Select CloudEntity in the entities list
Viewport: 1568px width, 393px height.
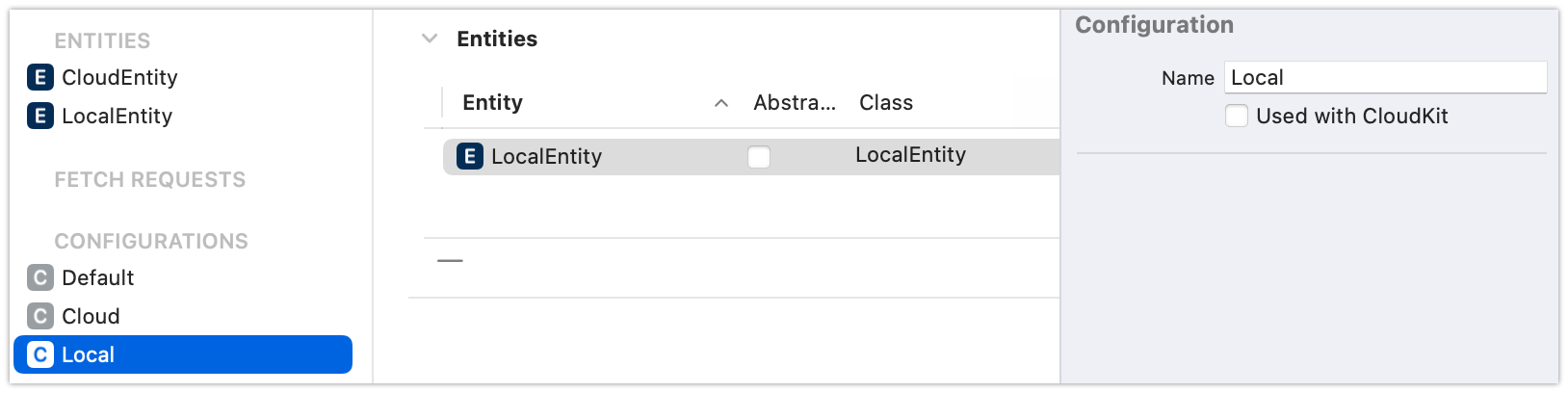pyautogui.click(x=119, y=78)
